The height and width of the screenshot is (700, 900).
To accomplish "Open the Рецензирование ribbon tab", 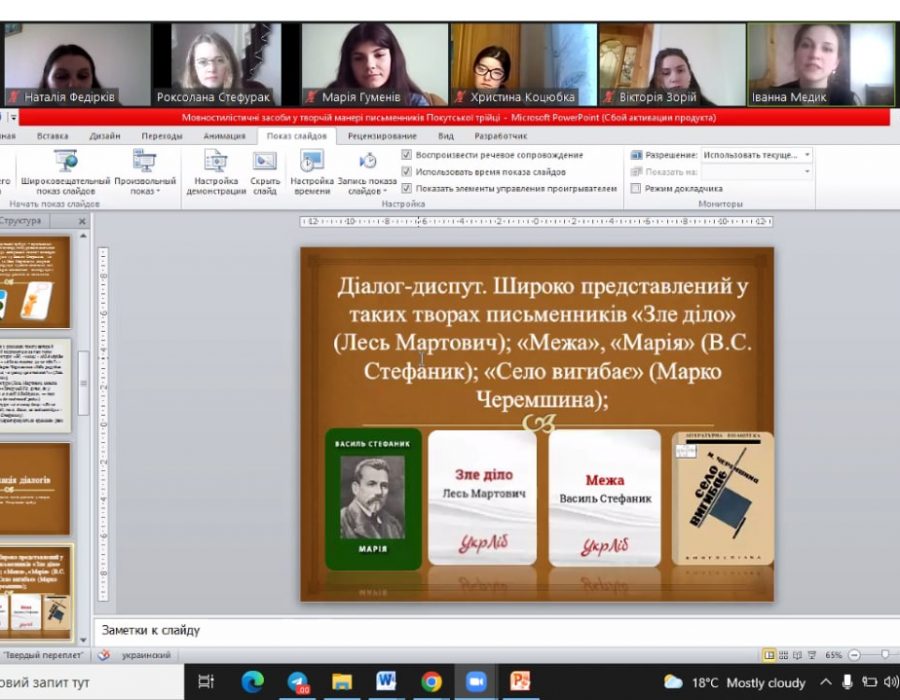I will pyautogui.click(x=382, y=136).
